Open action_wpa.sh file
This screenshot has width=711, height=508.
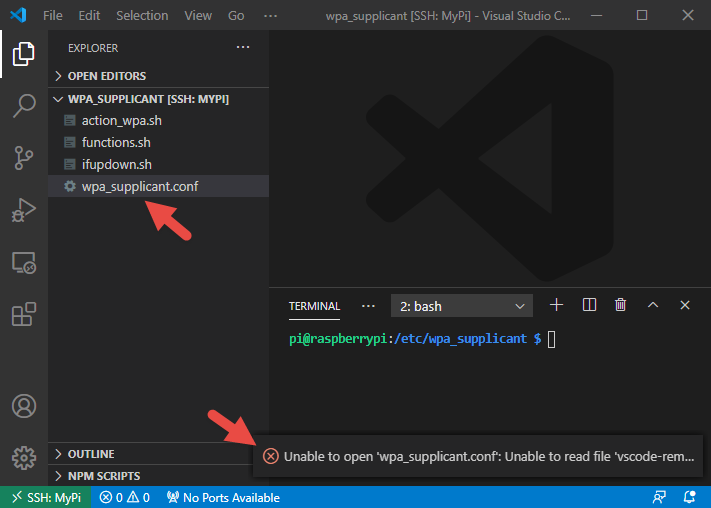(158, 120)
